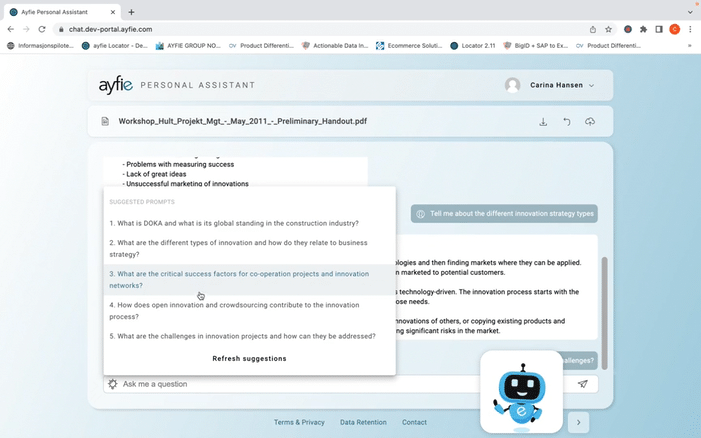This screenshot has width=701, height=438.
Task: Open the Chrome profile avatar
Action: coord(675,29)
